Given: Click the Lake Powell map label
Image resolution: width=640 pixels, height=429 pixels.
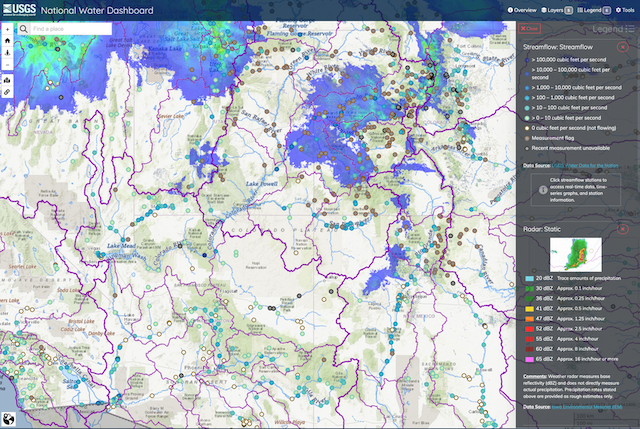Looking at the screenshot, I should (262, 184).
